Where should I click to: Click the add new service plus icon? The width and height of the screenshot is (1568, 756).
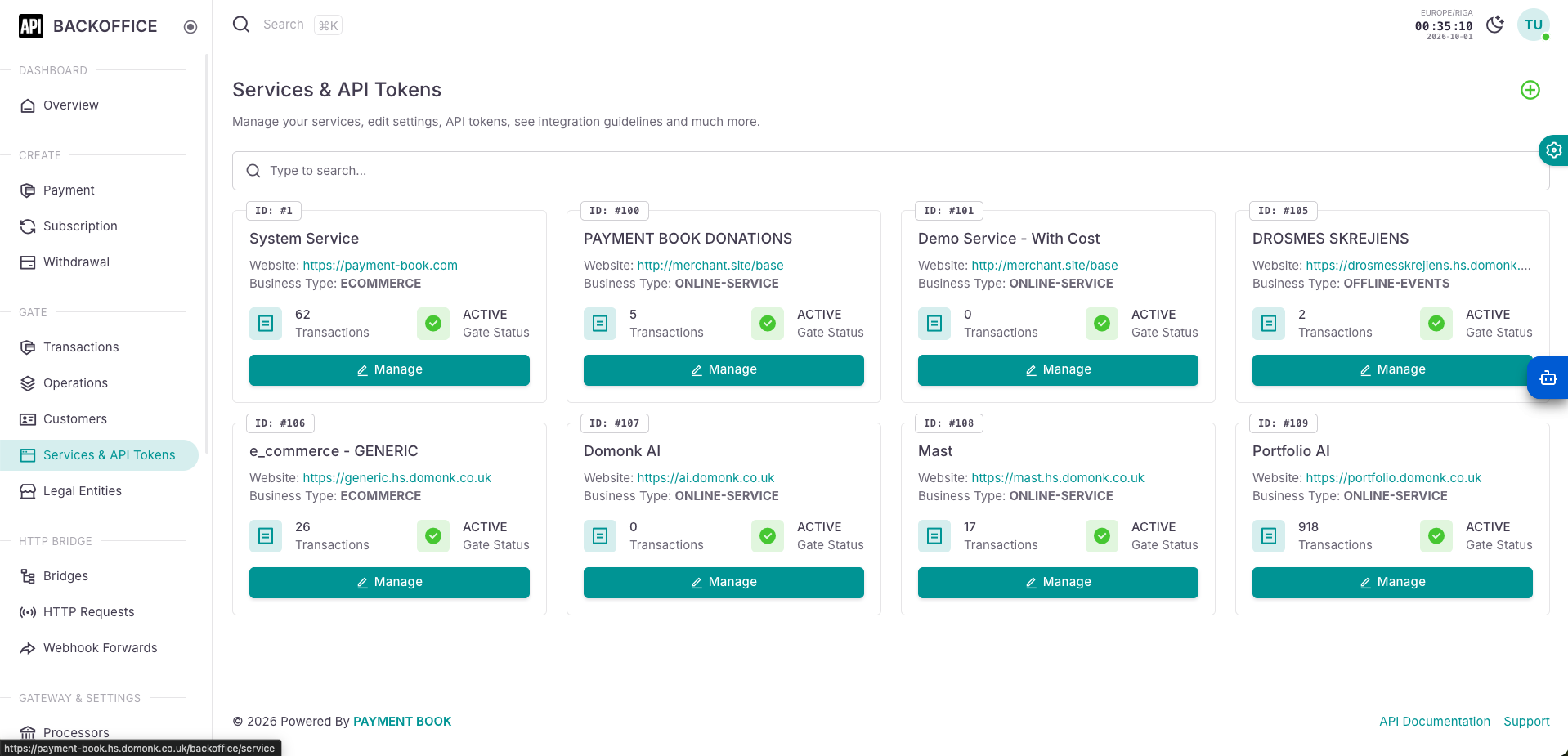click(1530, 90)
